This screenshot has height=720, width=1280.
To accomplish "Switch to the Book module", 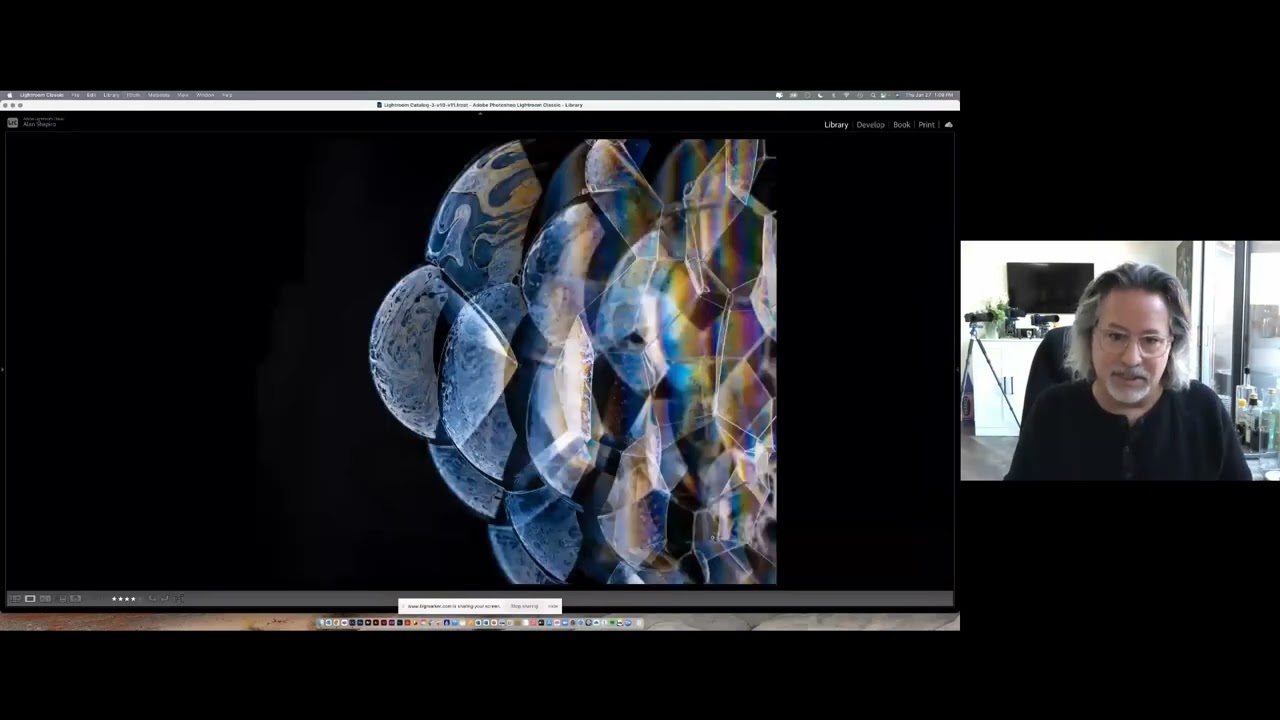I will 901,125.
